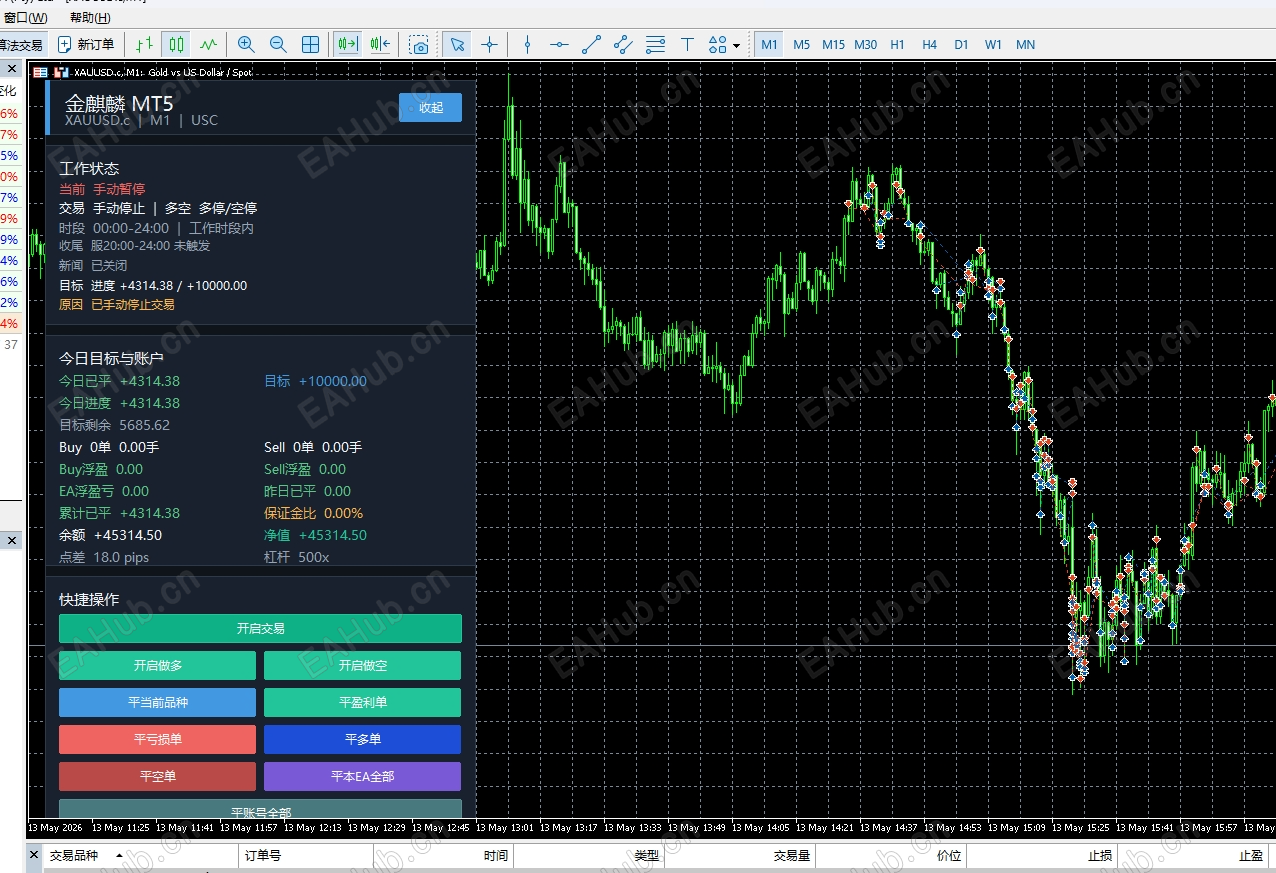Click the 开启交易 button
Image resolution: width=1276 pixels, height=873 pixels.
pos(260,628)
